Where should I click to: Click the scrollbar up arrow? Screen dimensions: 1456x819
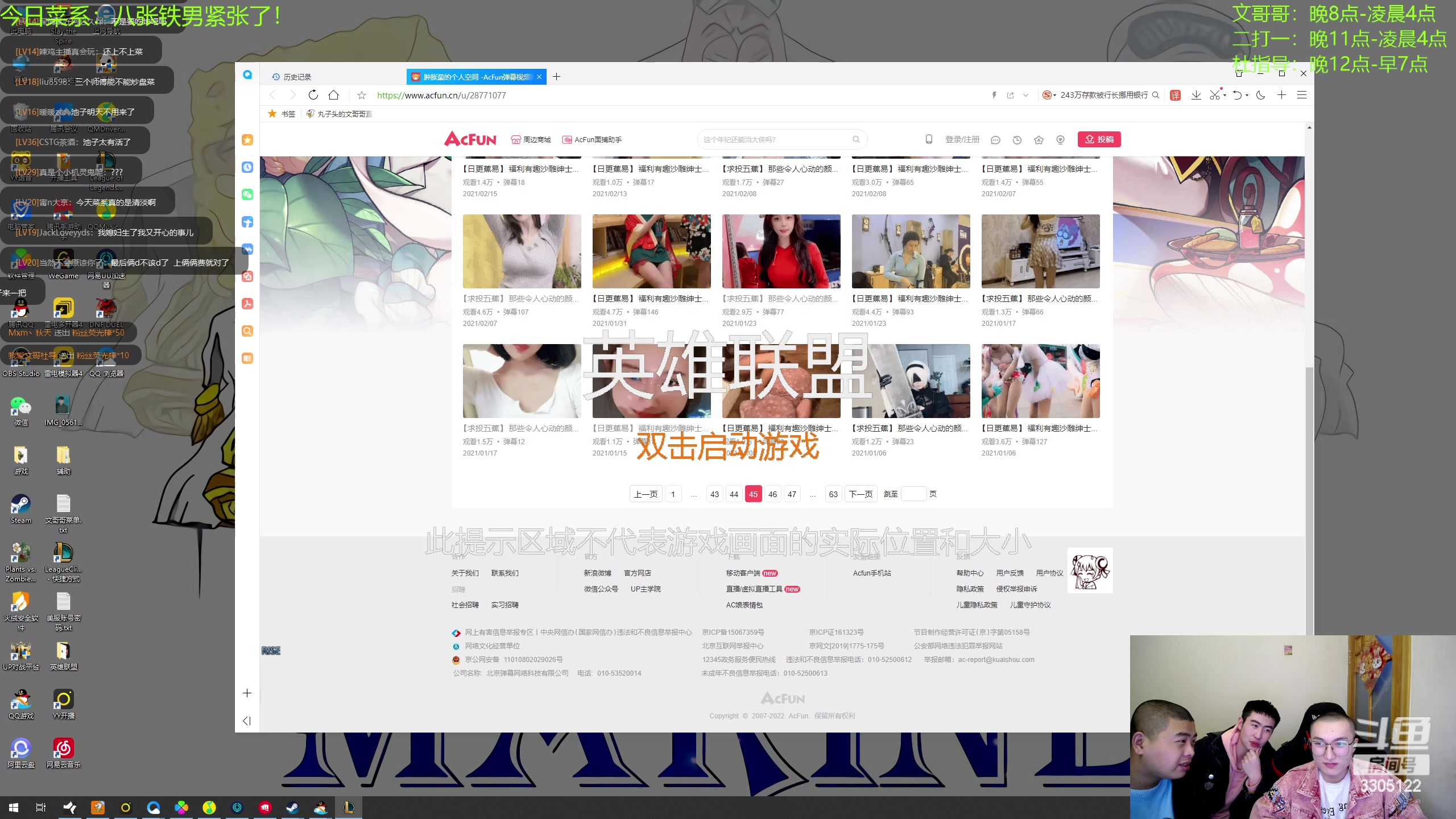click(1309, 127)
